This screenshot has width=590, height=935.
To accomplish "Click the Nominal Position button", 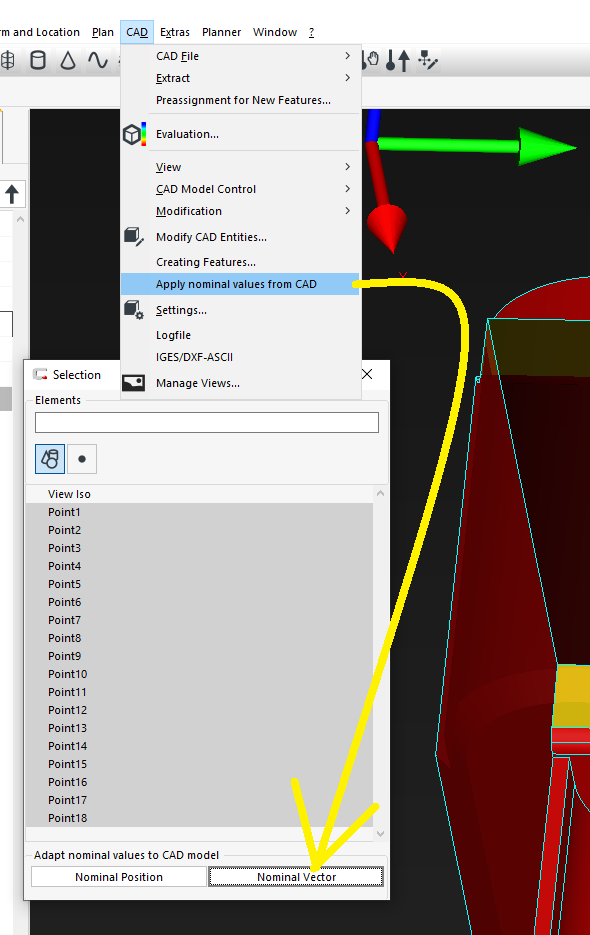I will coord(119,877).
